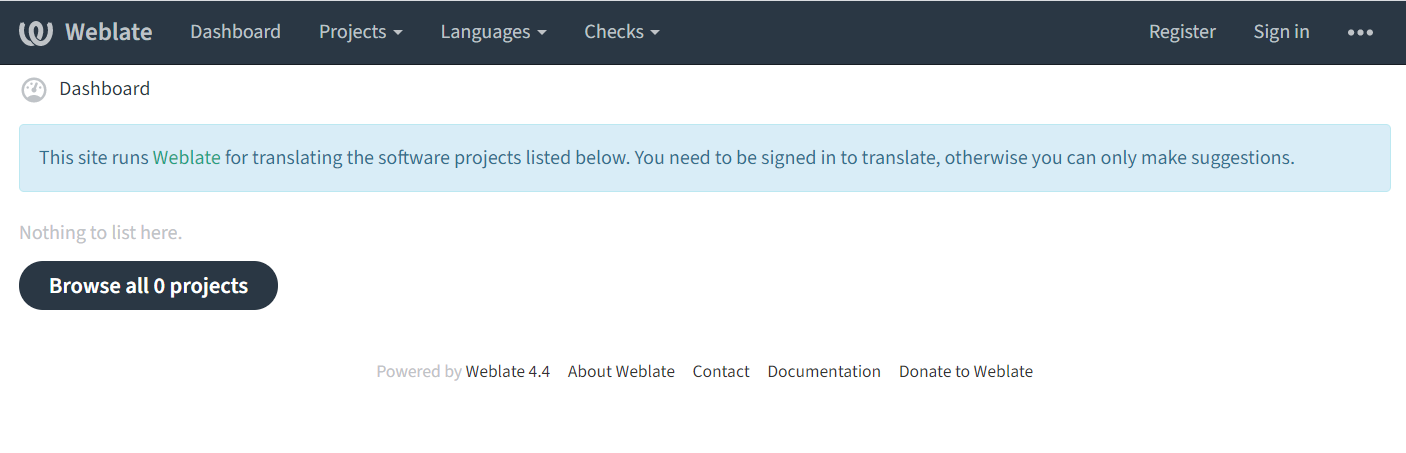1406x453 pixels.
Task: Open the Weblate 4.4 footer link
Action: tap(508, 371)
